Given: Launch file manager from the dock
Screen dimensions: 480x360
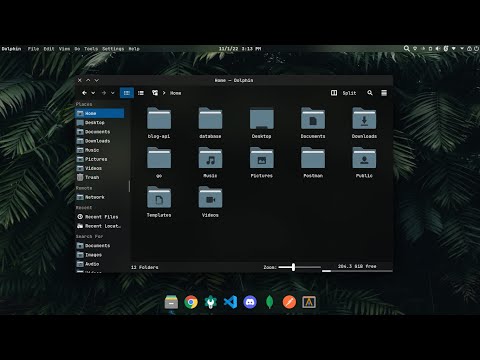Looking at the screenshot, I should (171, 302).
